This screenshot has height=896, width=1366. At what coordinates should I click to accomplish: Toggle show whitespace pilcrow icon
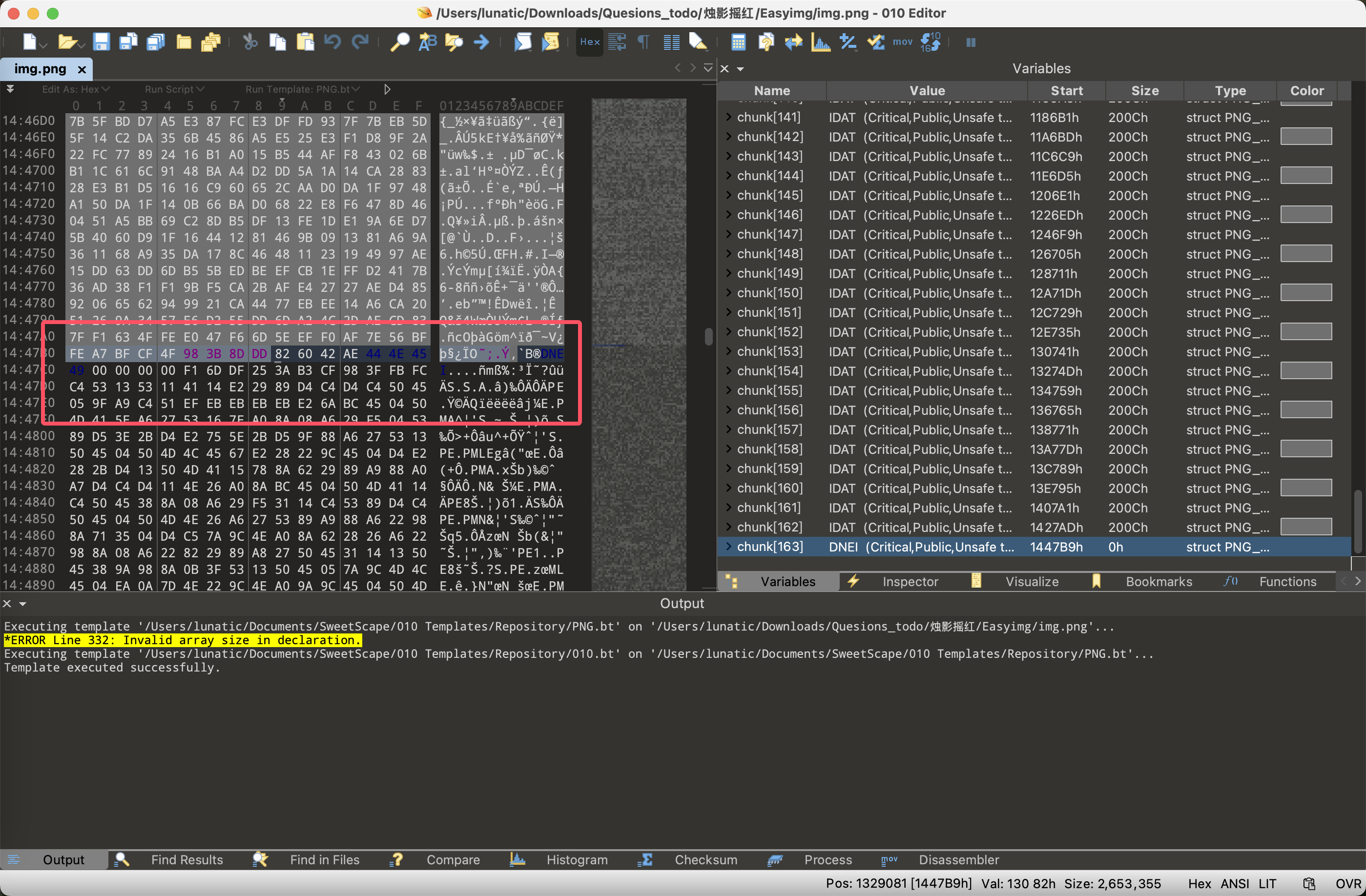click(644, 42)
